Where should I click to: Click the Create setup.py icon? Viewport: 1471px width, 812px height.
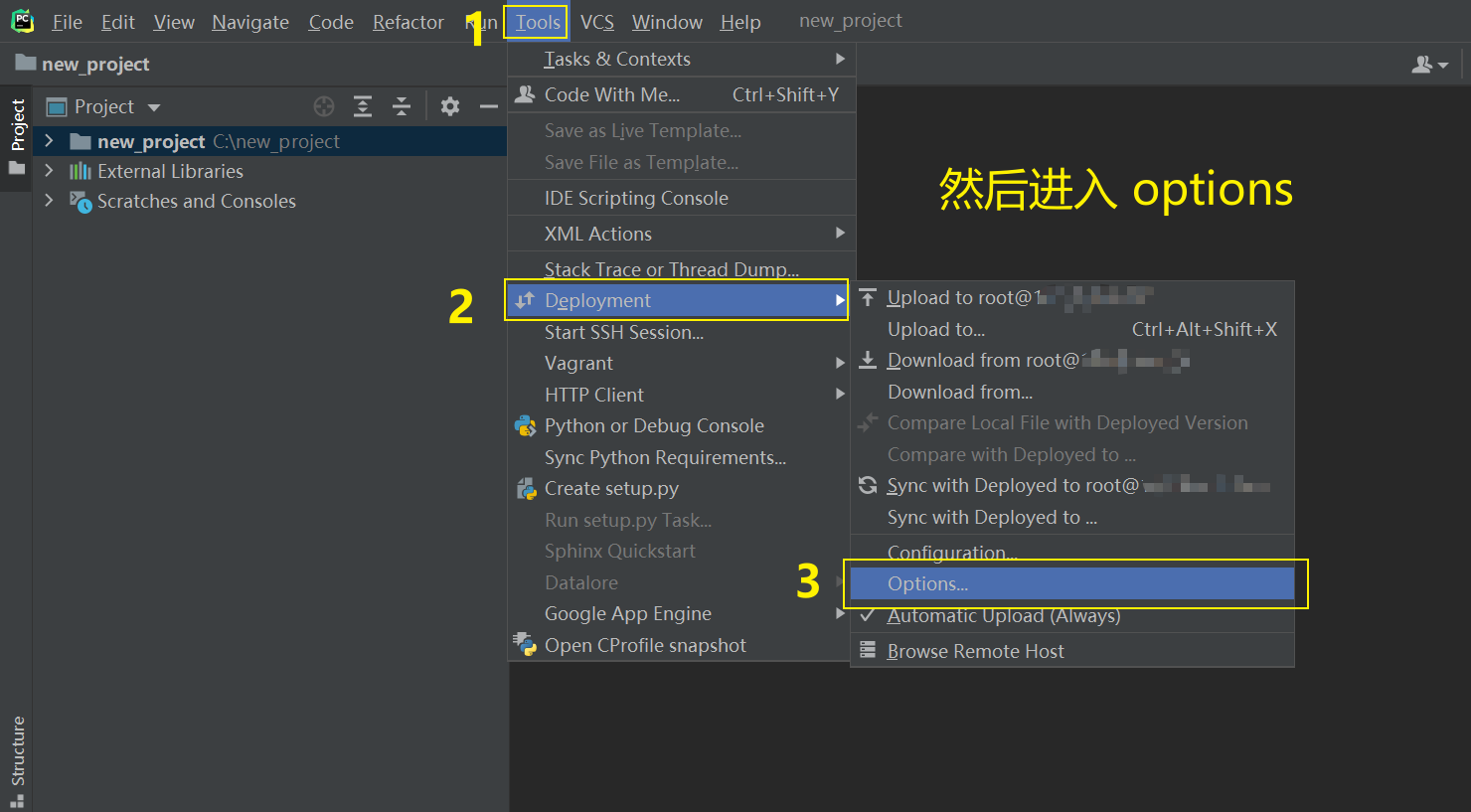pyautogui.click(x=526, y=488)
